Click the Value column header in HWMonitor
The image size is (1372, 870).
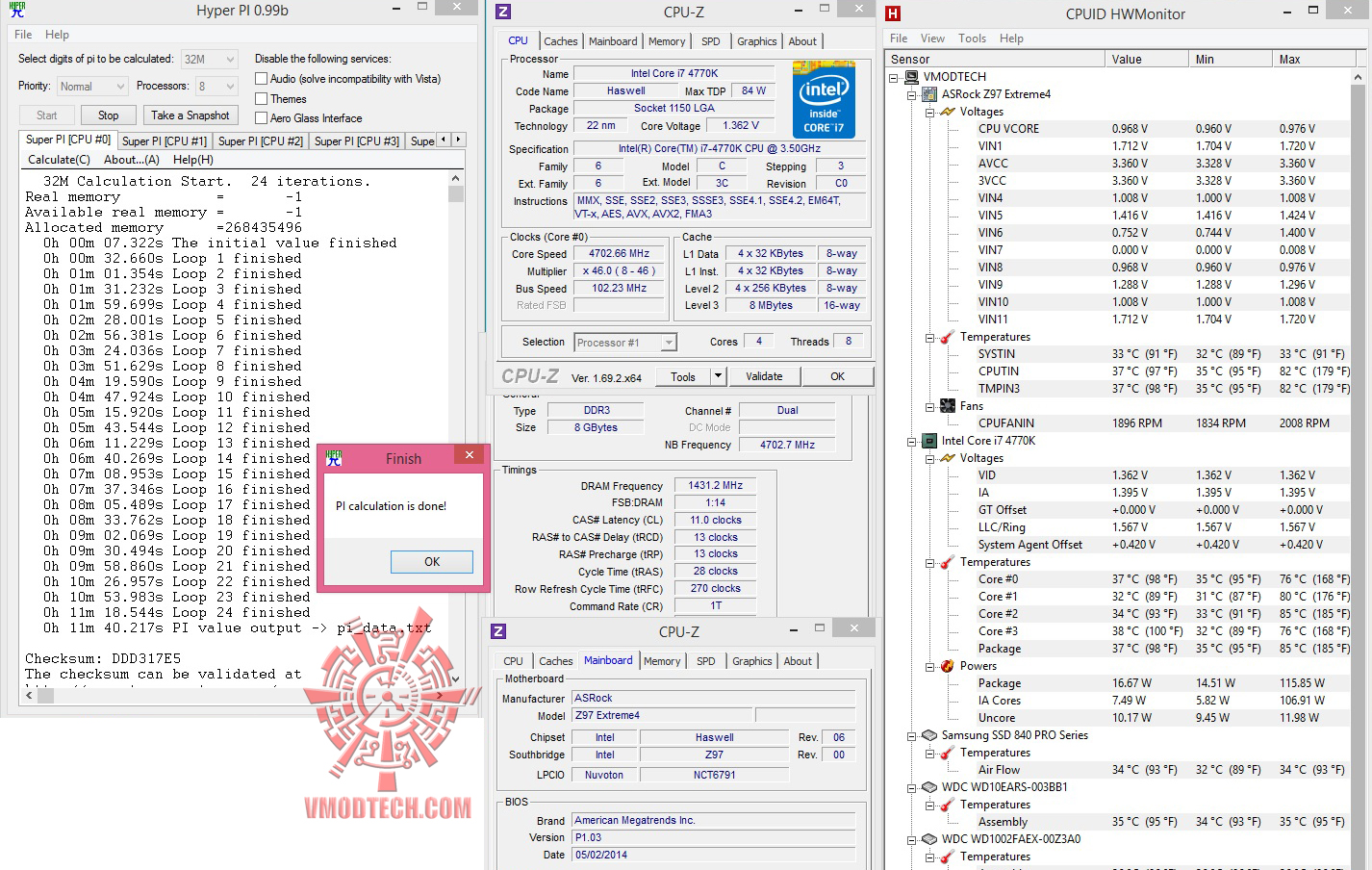[x=1147, y=59]
